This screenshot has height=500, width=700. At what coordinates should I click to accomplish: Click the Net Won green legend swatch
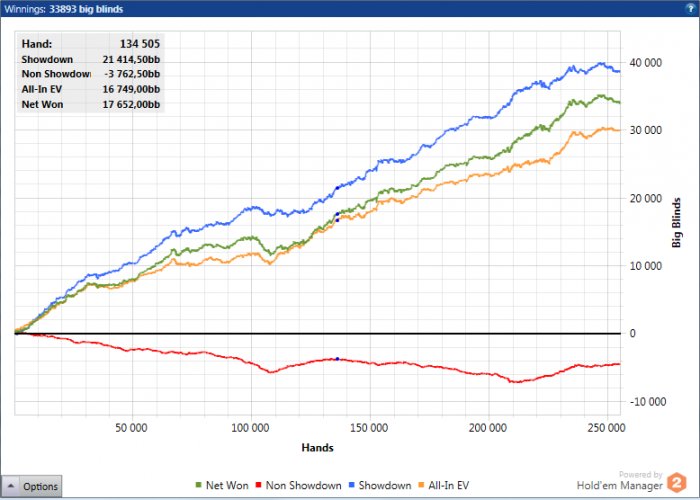(199, 485)
